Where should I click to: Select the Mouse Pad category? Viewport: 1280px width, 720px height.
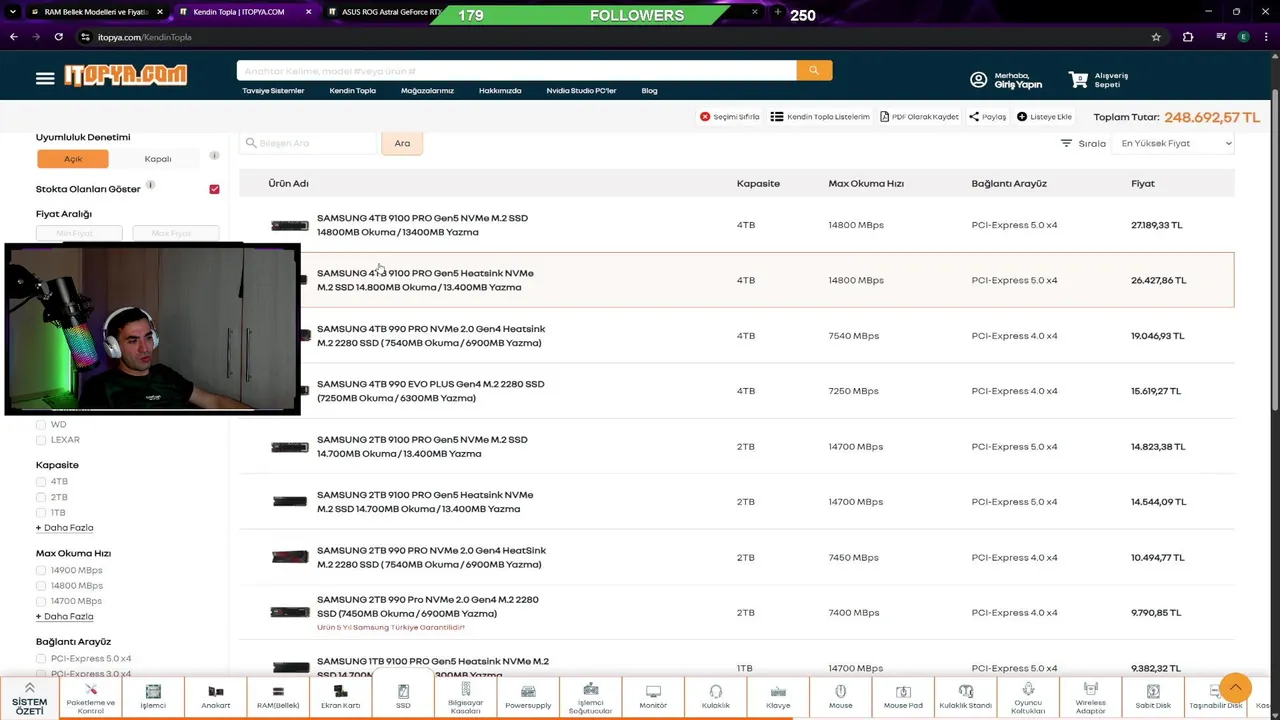[903, 698]
